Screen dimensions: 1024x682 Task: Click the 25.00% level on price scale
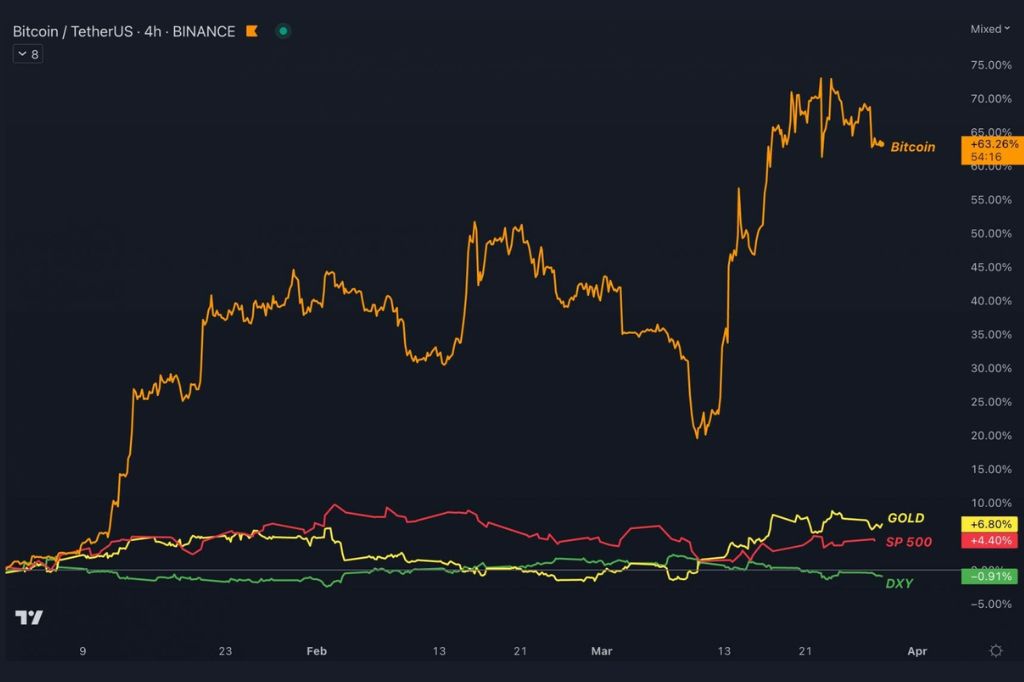991,402
